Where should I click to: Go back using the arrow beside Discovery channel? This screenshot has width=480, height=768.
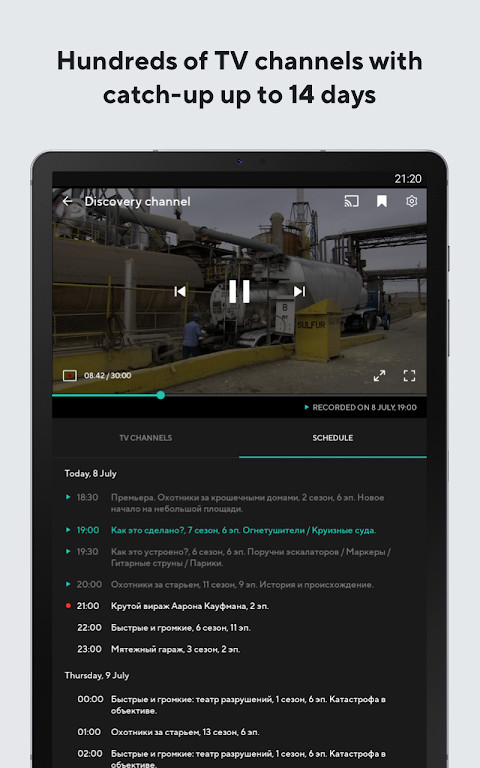[x=68, y=201]
